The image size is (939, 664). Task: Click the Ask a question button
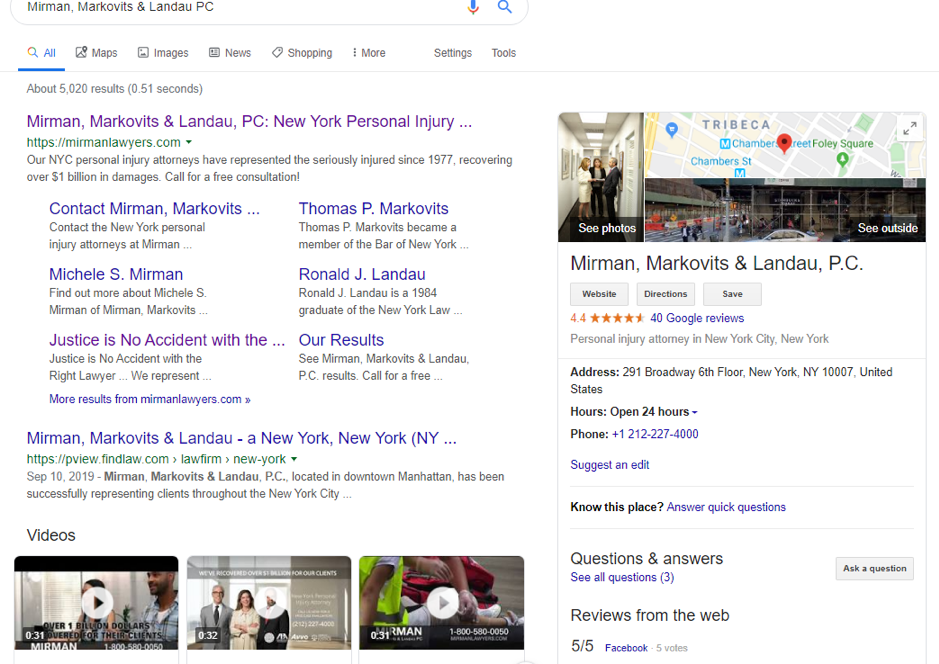click(875, 568)
